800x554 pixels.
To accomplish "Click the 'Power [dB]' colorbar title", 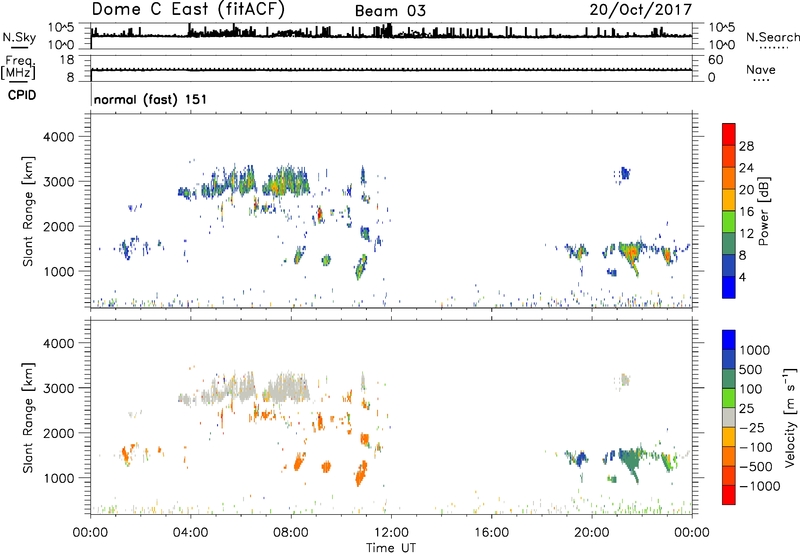I will [764, 211].
